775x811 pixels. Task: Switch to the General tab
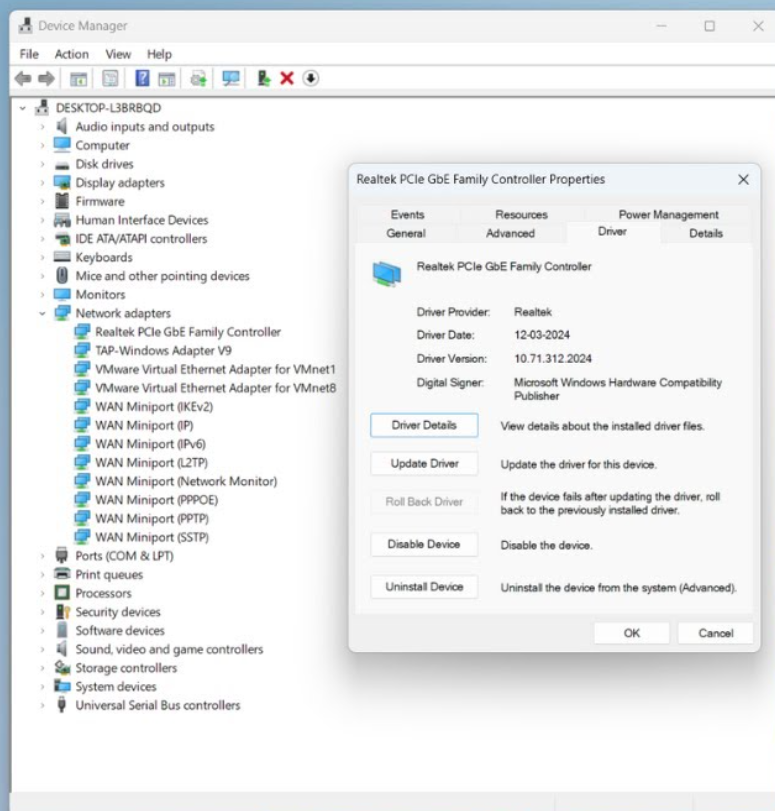click(406, 233)
